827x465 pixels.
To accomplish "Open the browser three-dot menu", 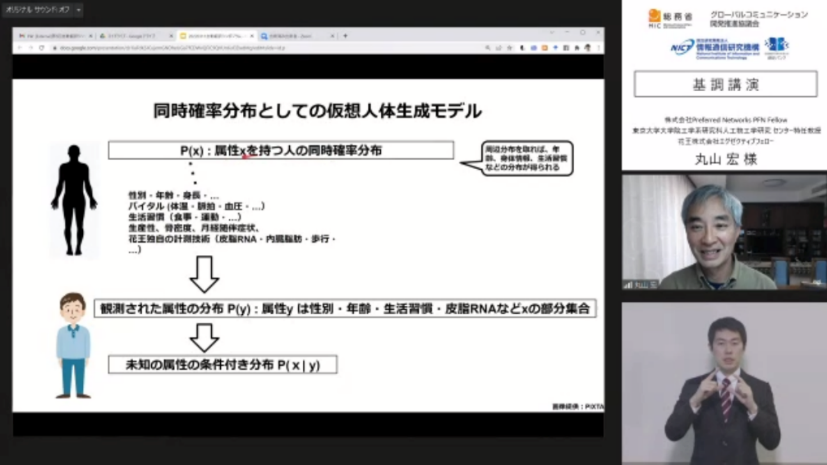I will [x=599, y=47].
